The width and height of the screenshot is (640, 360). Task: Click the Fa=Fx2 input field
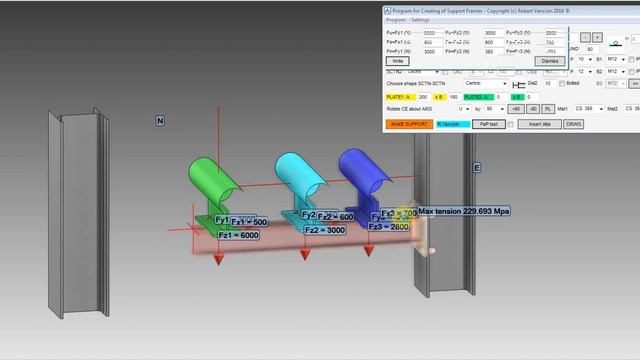pyautogui.click(x=493, y=42)
